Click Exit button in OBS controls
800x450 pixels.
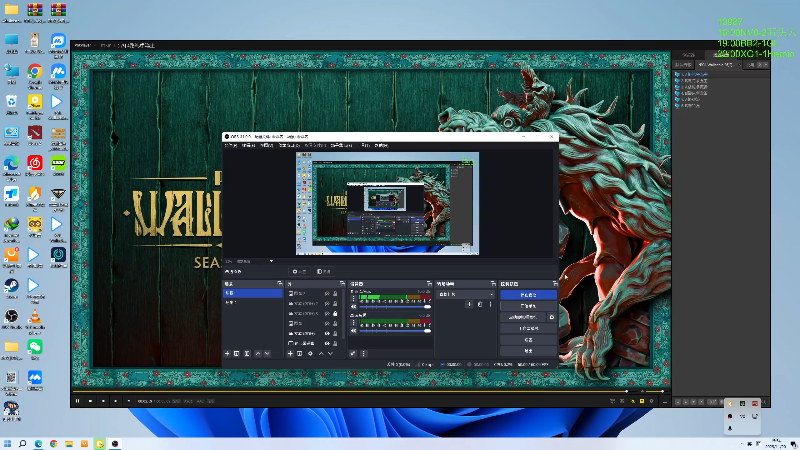tap(529, 351)
